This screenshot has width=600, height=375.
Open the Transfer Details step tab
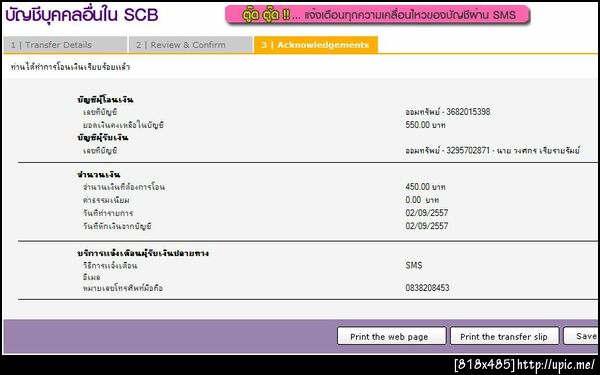(x=65, y=45)
